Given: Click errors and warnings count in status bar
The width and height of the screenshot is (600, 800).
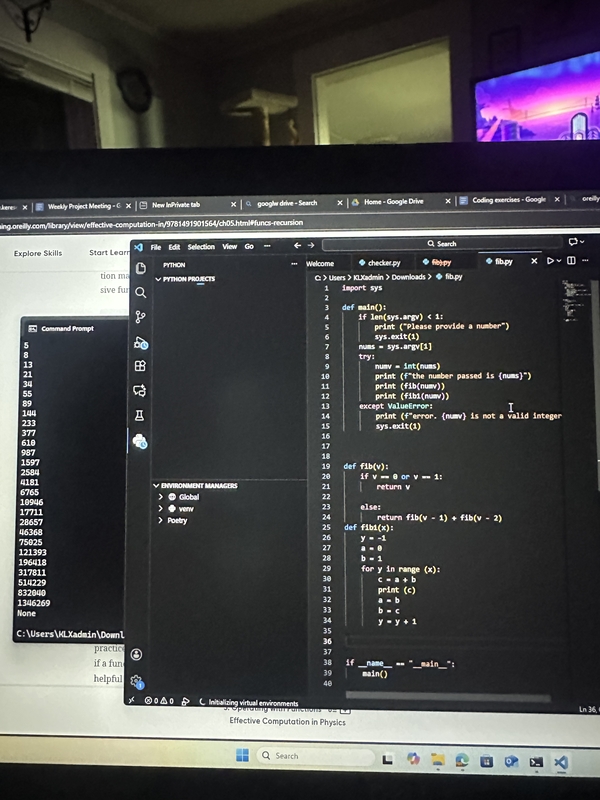Looking at the screenshot, I should [x=158, y=702].
